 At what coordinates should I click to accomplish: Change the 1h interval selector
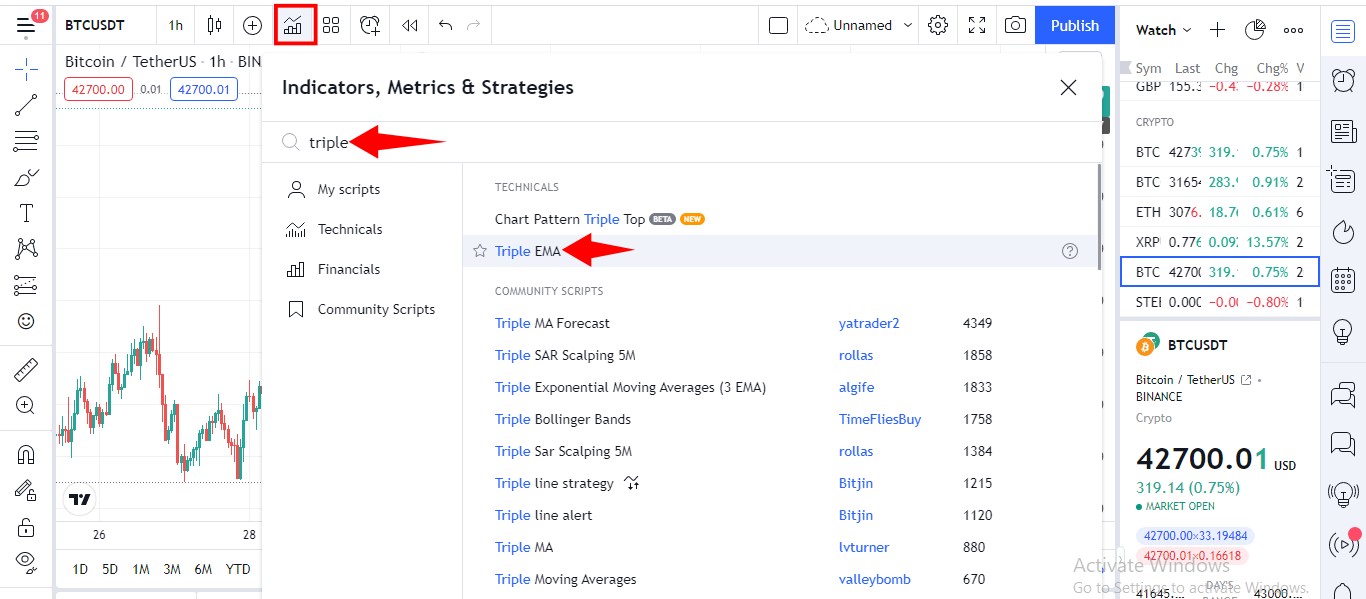pyautogui.click(x=176, y=25)
